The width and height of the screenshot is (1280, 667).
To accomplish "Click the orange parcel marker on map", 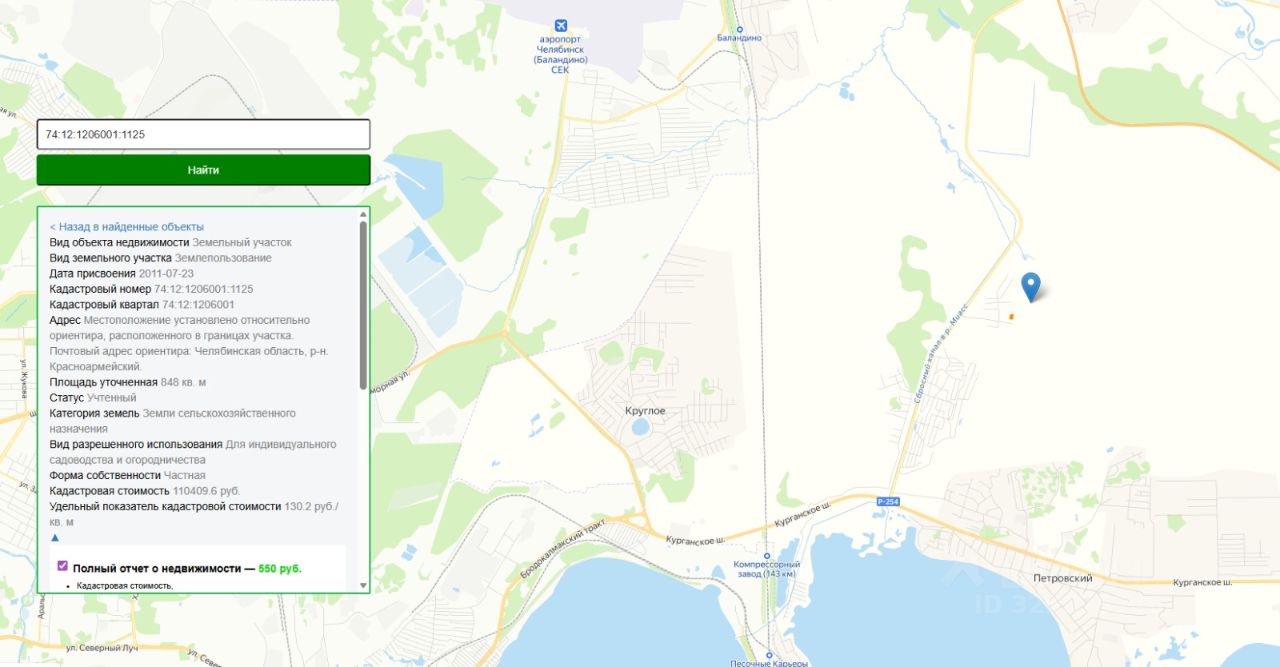I will point(1010,317).
